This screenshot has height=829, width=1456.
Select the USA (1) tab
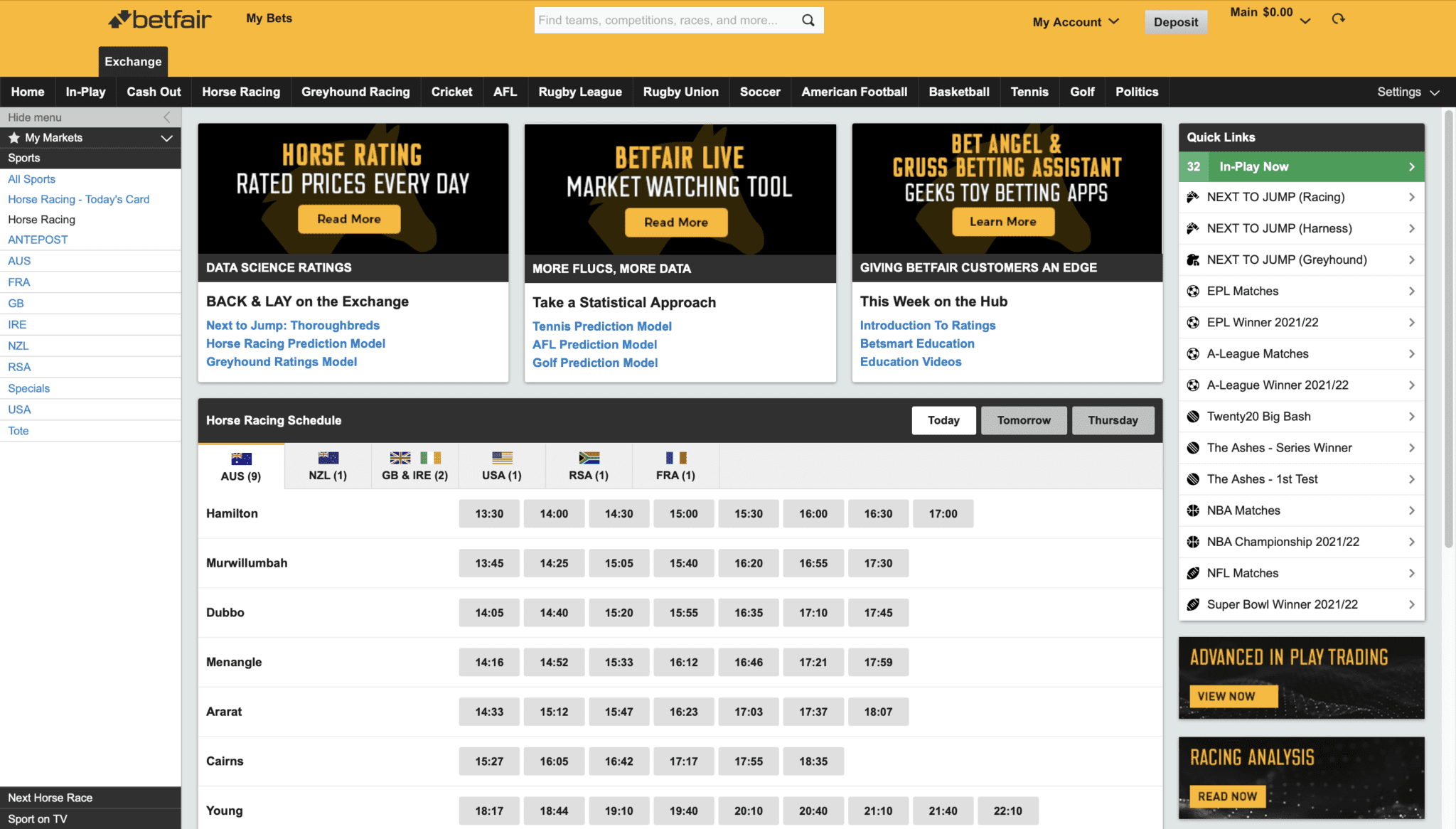(x=502, y=466)
